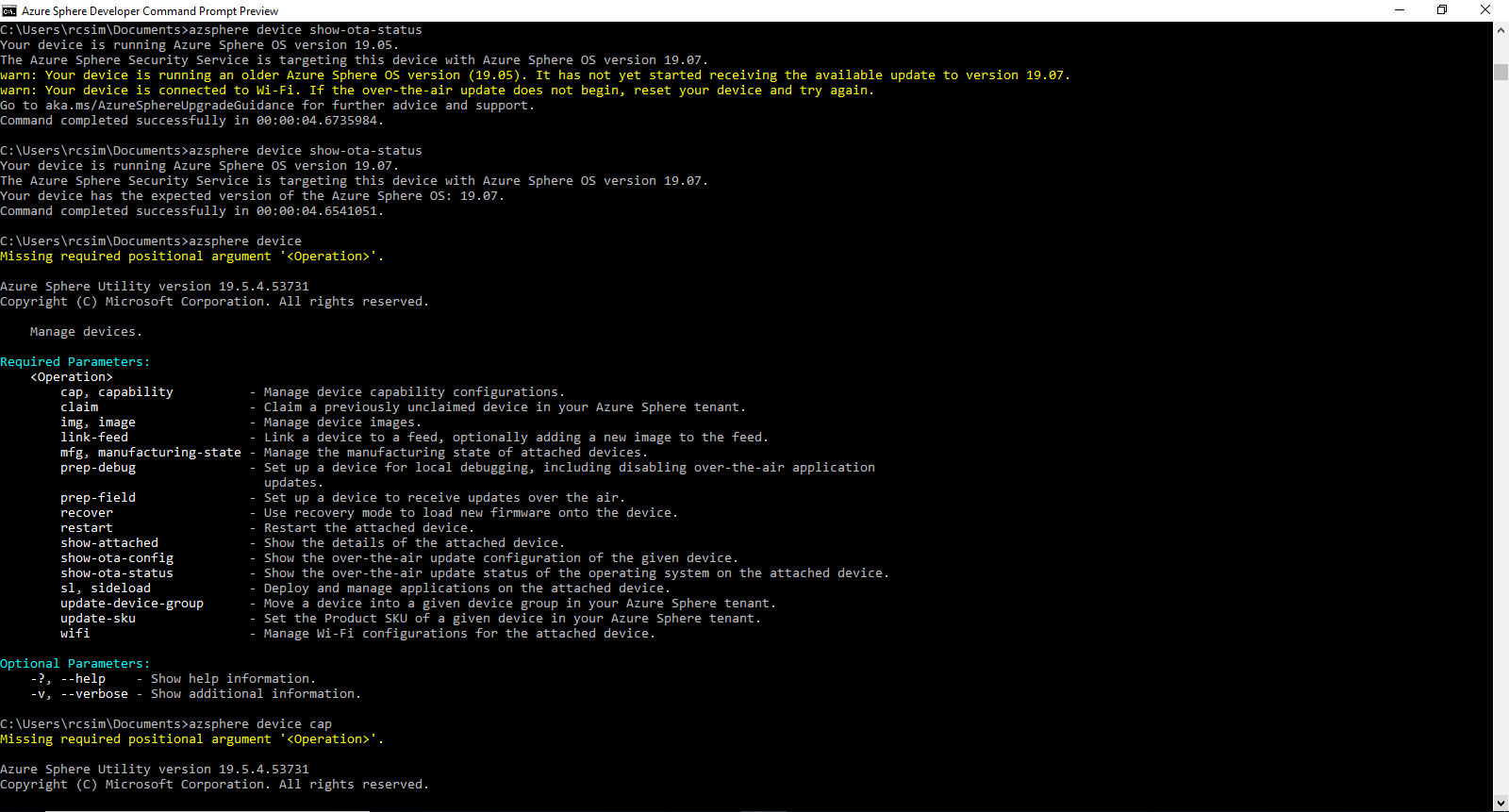Minimize the Azure Sphere command prompt window
1509x812 pixels.
(x=1400, y=10)
